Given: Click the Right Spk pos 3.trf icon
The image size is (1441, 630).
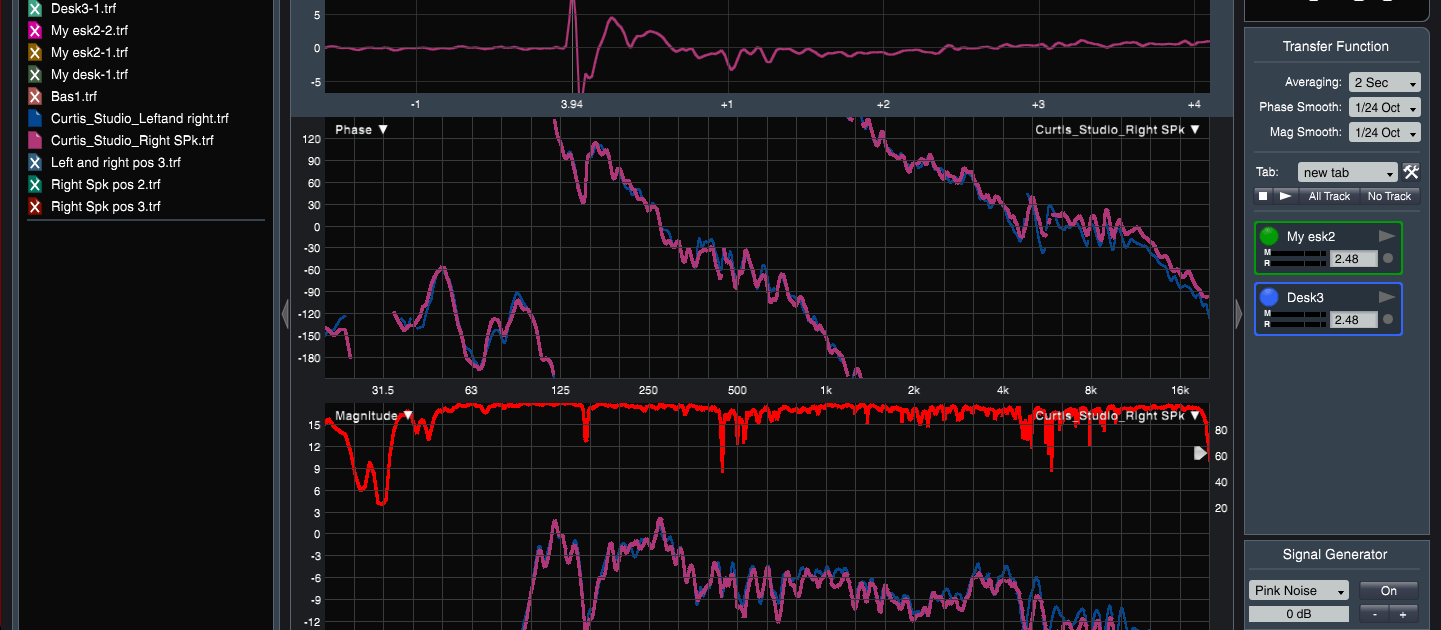Looking at the screenshot, I should click(x=35, y=206).
